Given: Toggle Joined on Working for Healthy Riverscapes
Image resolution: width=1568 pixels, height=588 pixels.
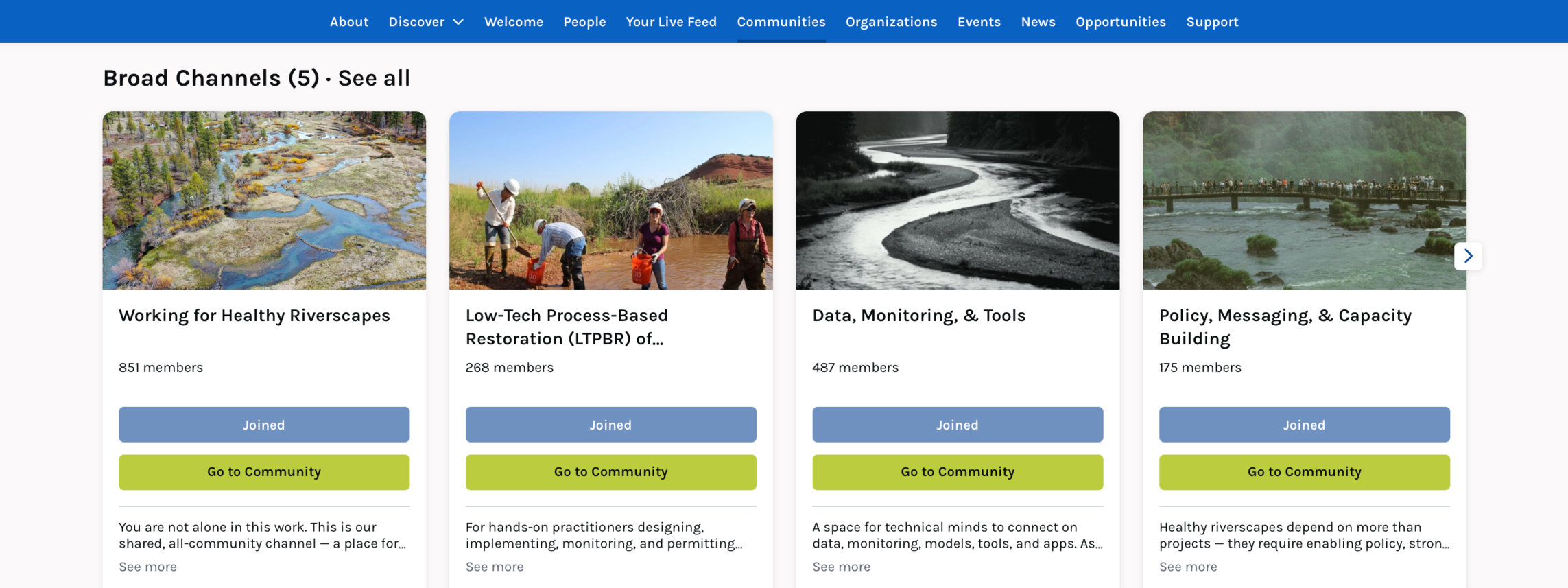Looking at the screenshot, I should pyautogui.click(x=264, y=425).
